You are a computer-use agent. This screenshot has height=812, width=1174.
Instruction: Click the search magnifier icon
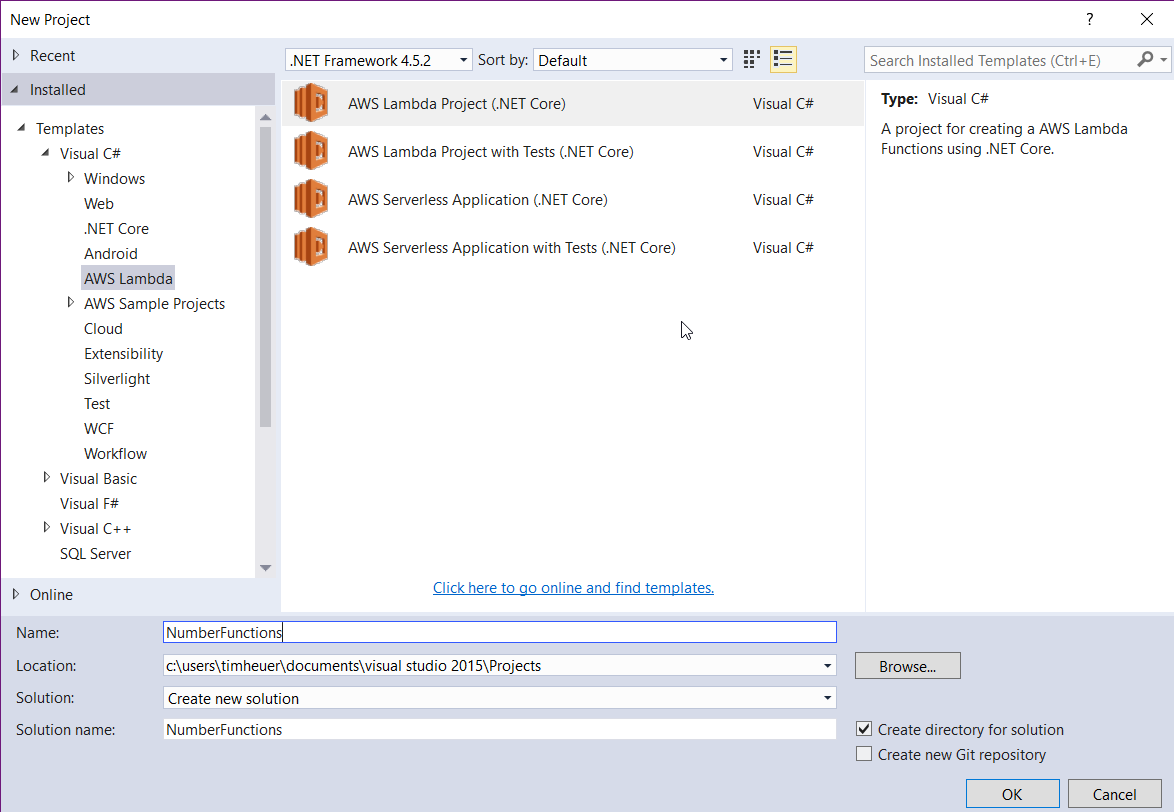click(1145, 59)
